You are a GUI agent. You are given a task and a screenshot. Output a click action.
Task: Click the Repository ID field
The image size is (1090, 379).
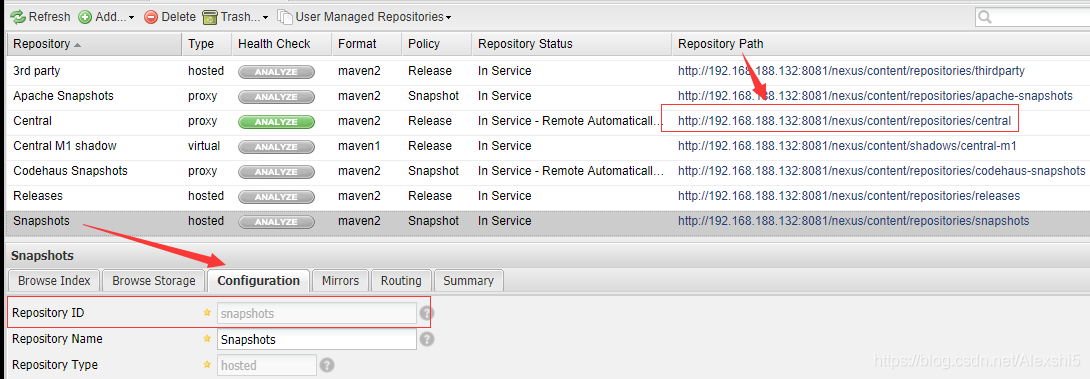pos(316,314)
